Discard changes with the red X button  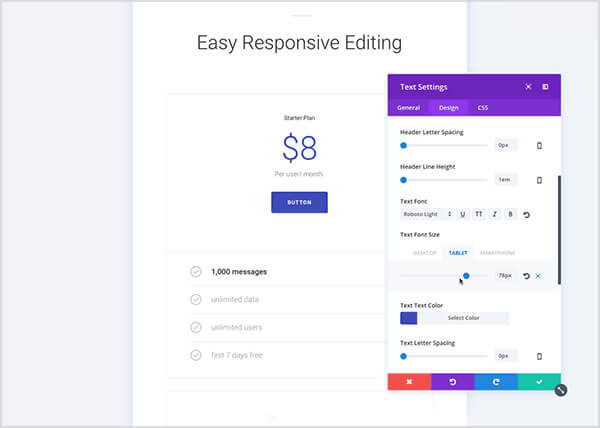tap(409, 382)
